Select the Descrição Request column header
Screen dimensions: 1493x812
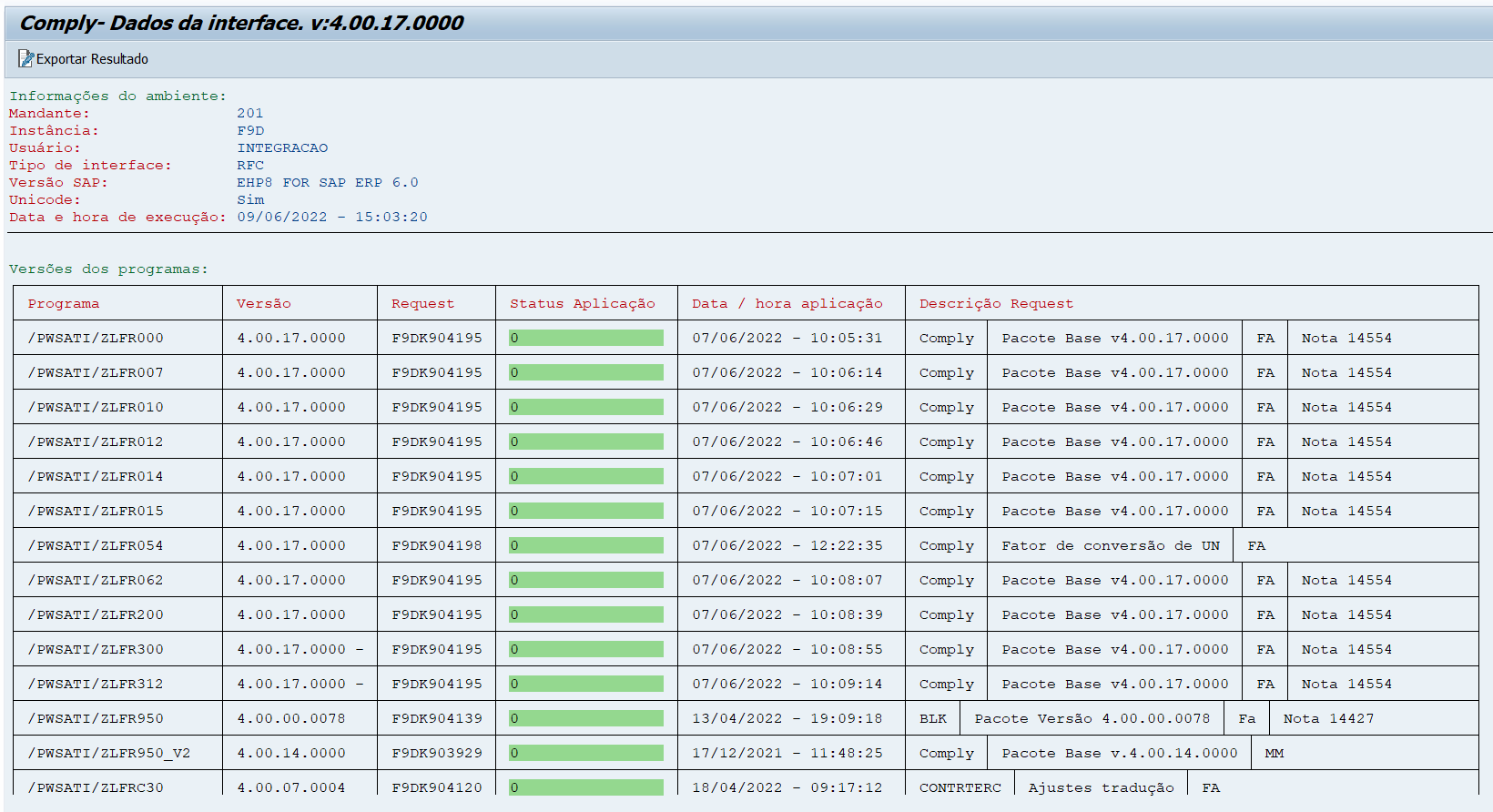tap(996, 304)
